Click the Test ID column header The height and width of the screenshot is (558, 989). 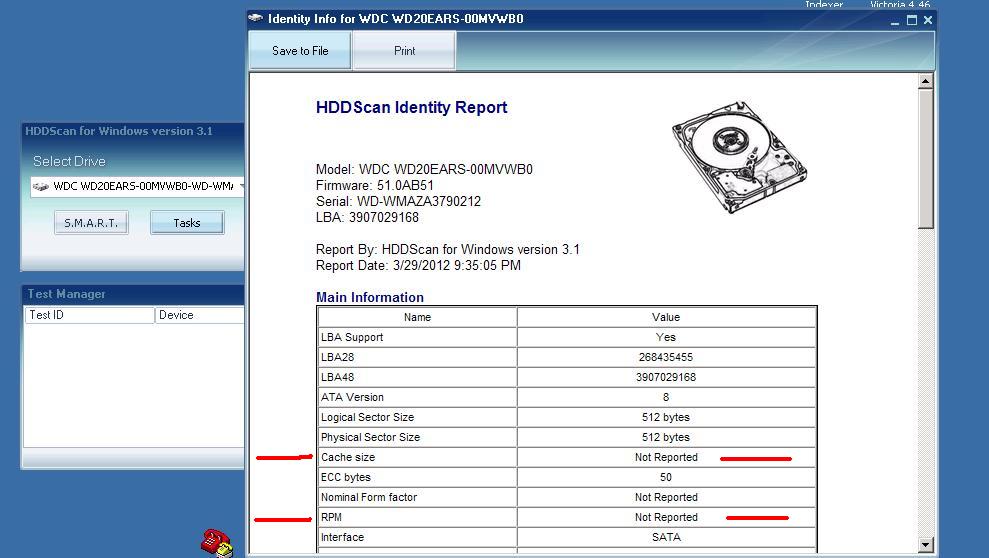coord(89,315)
